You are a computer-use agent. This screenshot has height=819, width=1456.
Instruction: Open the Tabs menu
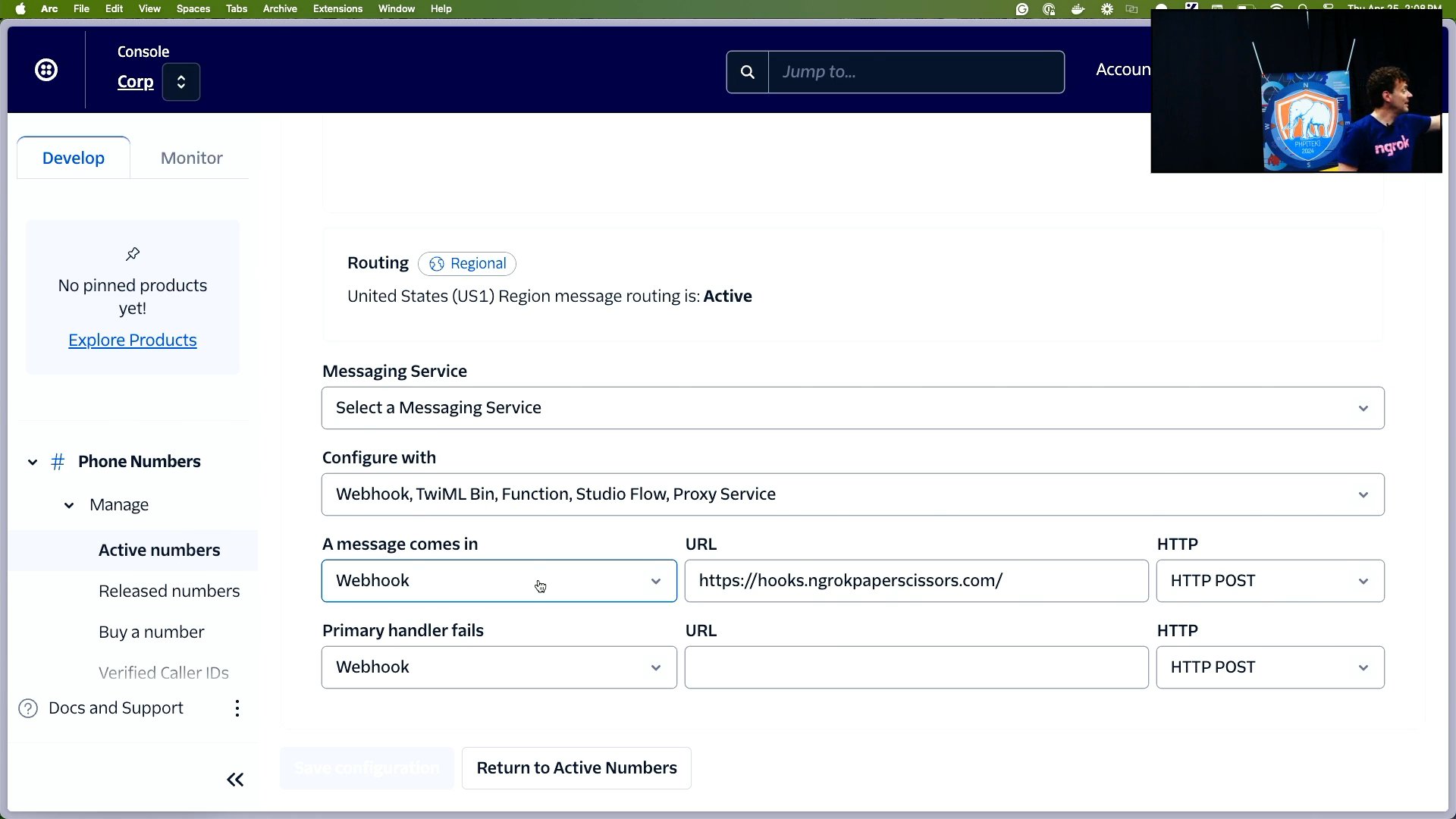(237, 9)
